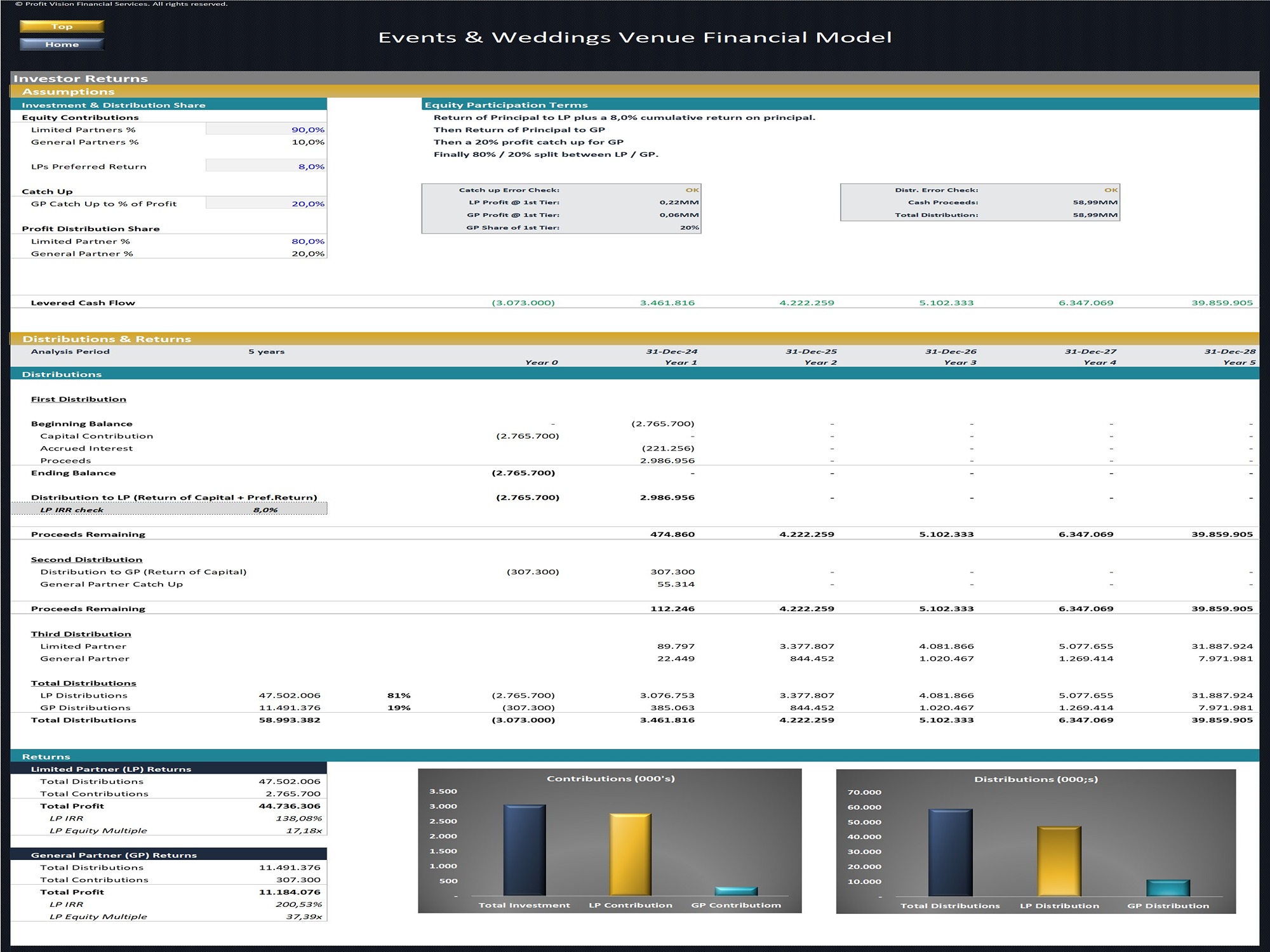Click the Home navigation button
The image size is (1270, 952).
(x=61, y=44)
